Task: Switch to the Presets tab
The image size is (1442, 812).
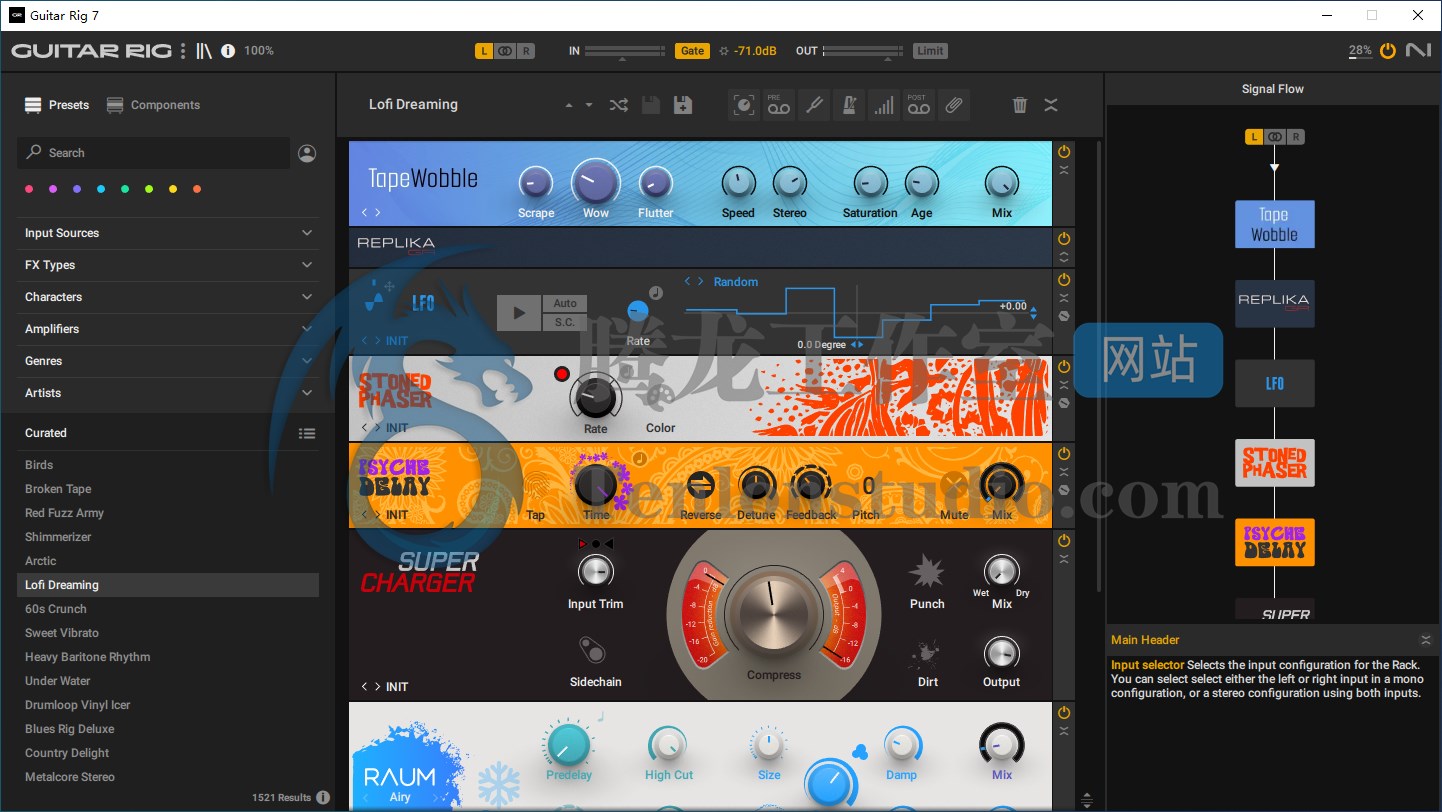Action: 57,105
